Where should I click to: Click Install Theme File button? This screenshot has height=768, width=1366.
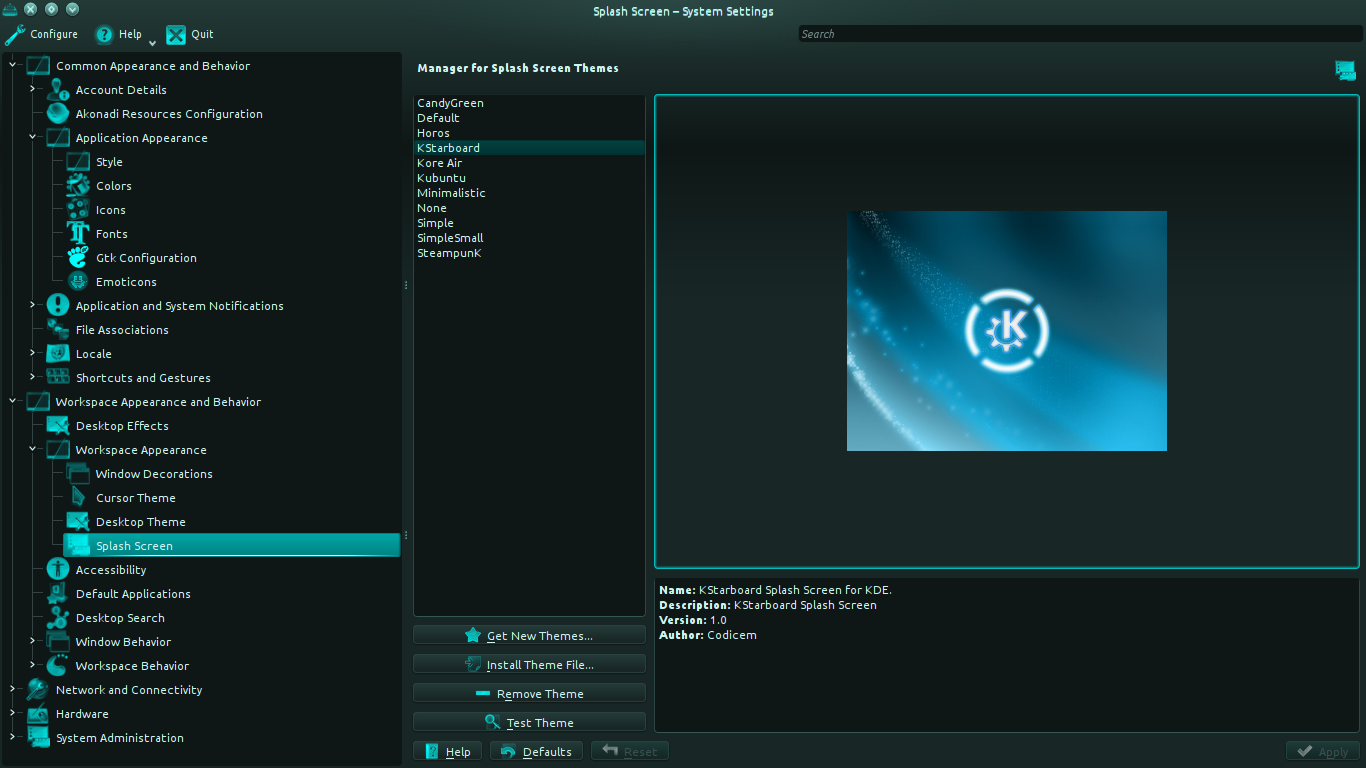point(529,665)
